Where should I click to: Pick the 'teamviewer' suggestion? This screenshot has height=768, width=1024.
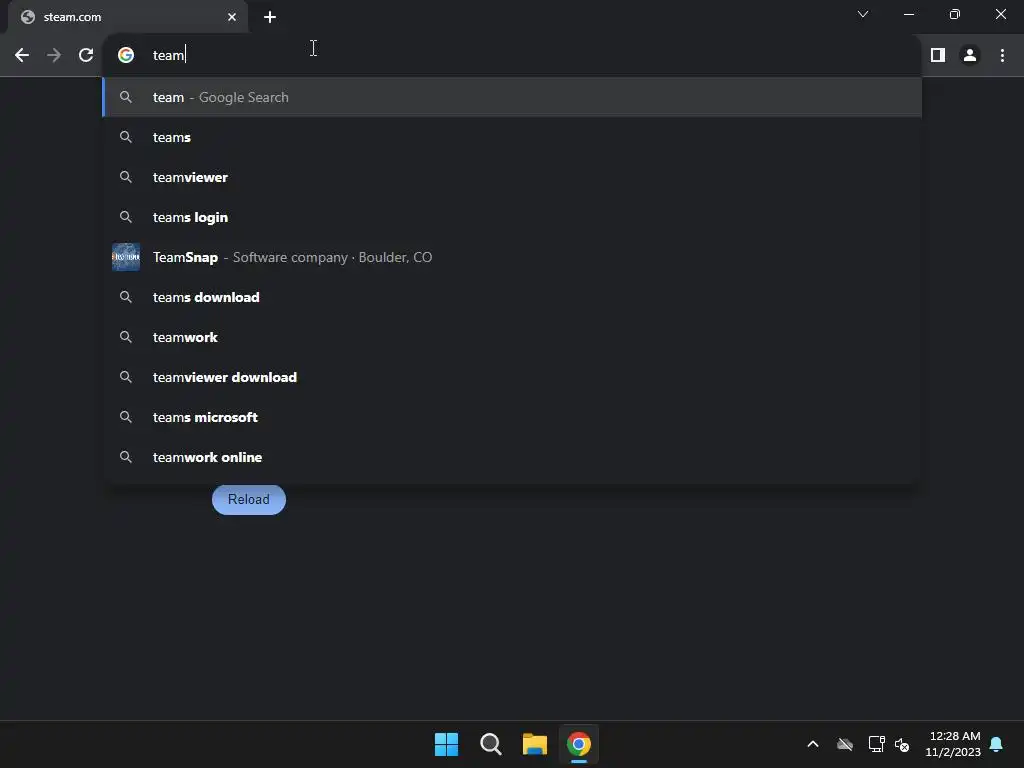click(x=512, y=177)
